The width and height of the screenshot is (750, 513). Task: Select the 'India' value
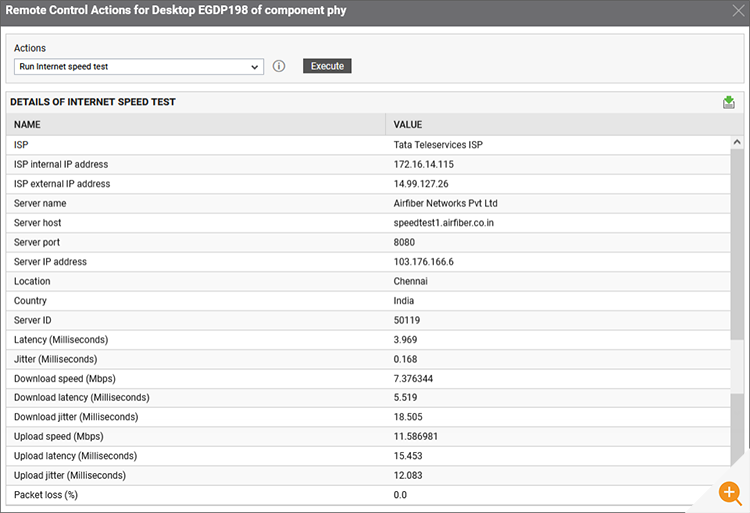coord(404,301)
